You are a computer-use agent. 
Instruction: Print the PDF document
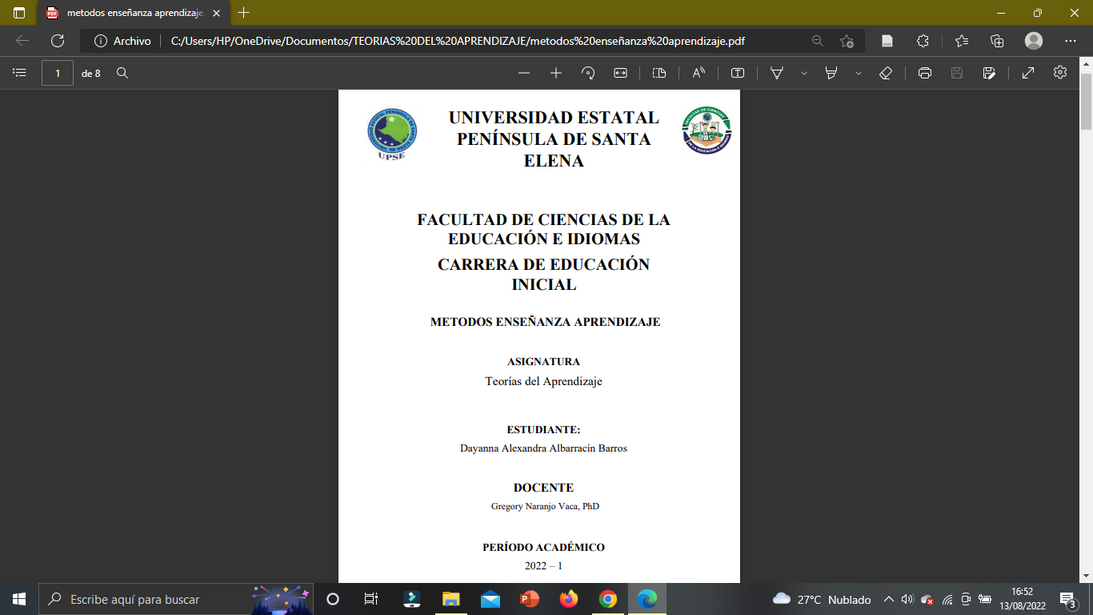pos(925,73)
